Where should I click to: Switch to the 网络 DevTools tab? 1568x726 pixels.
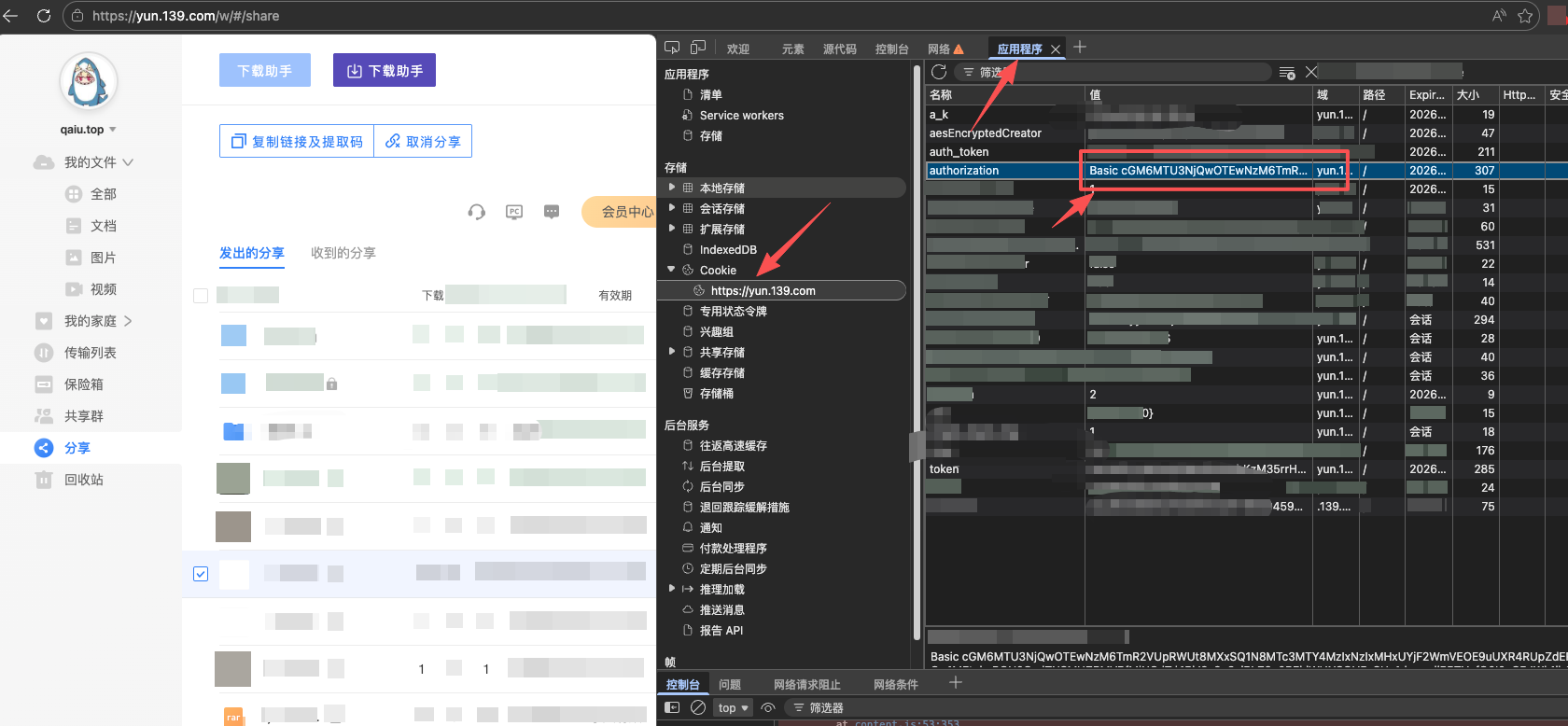[x=939, y=49]
